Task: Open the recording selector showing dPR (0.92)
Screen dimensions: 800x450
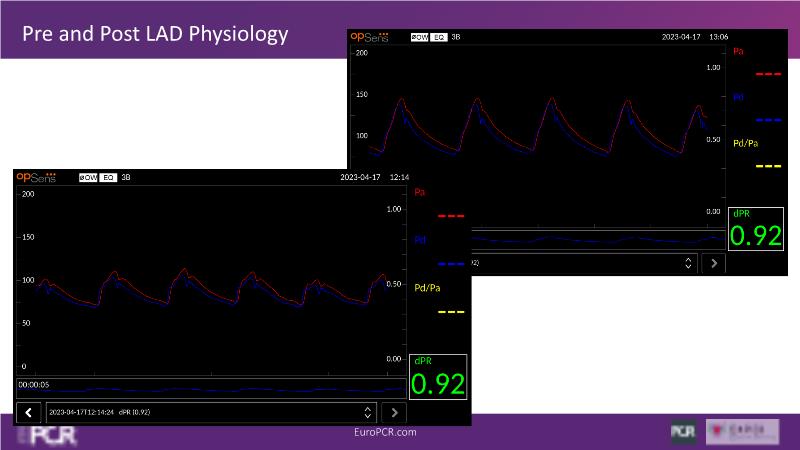Action: click(x=200, y=412)
